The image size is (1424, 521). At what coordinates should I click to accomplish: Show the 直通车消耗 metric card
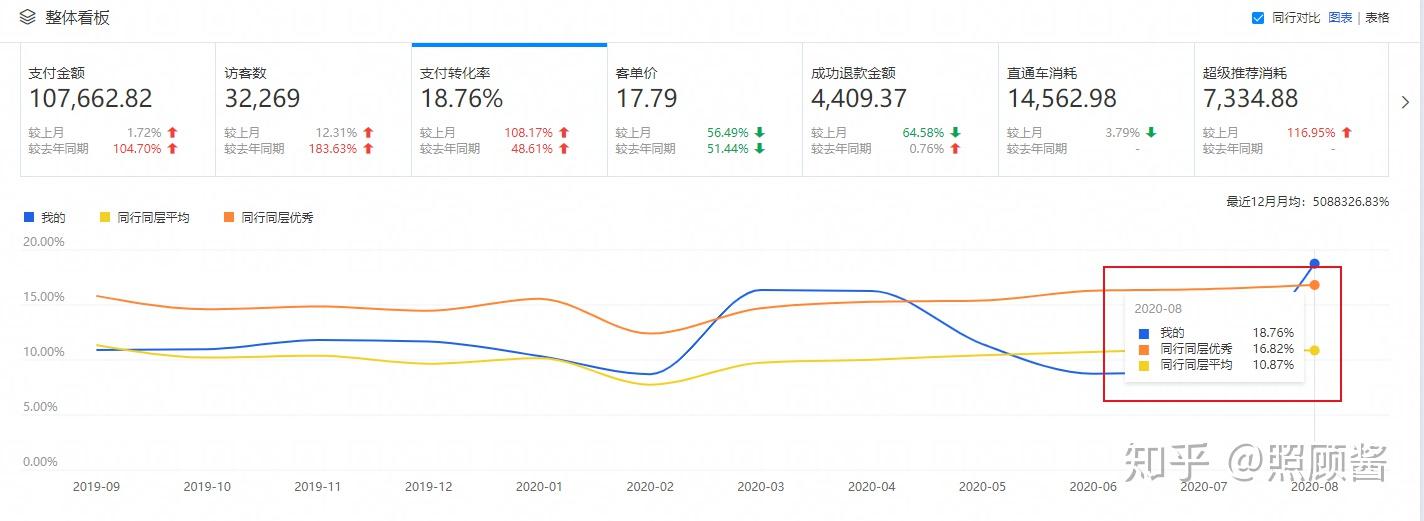[x=1095, y=110]
